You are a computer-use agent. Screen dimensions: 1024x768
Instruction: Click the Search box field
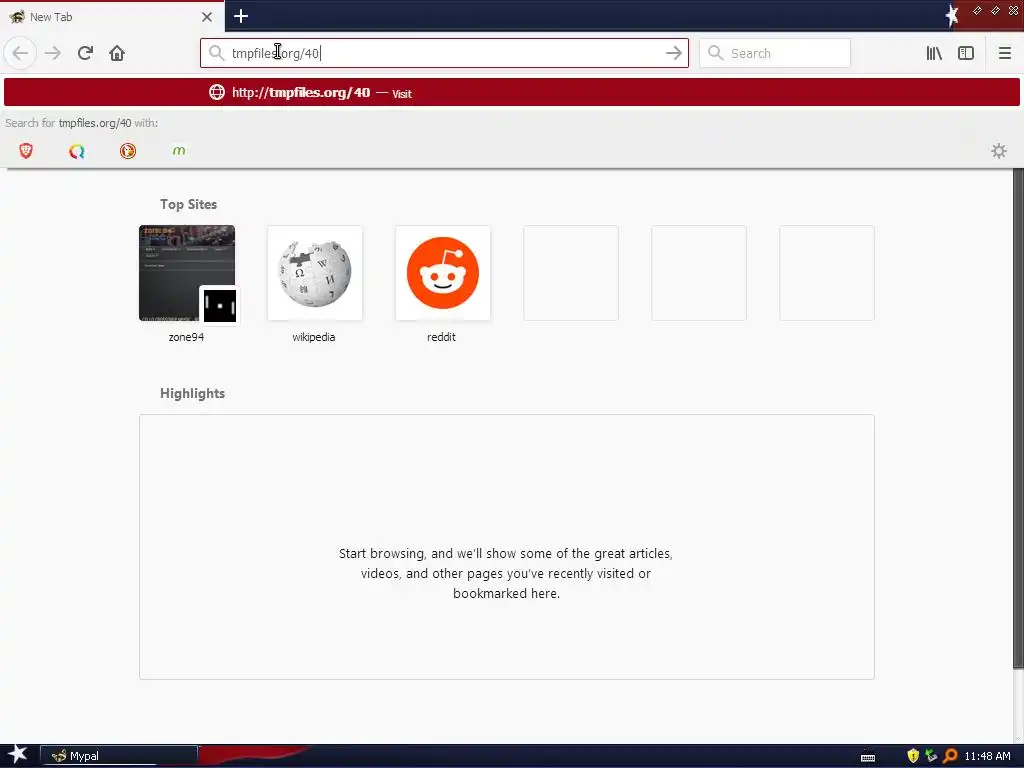tap(775, 53)
